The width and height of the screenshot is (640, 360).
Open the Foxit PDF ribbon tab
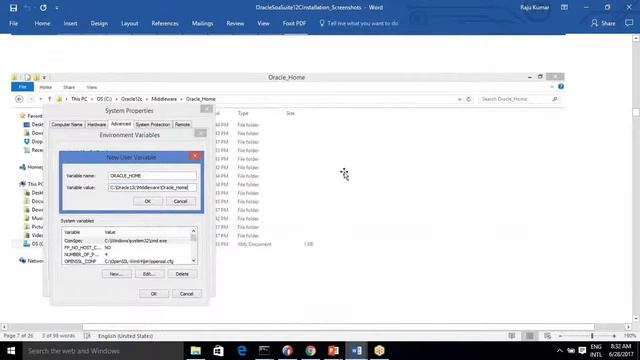(294, 23)
